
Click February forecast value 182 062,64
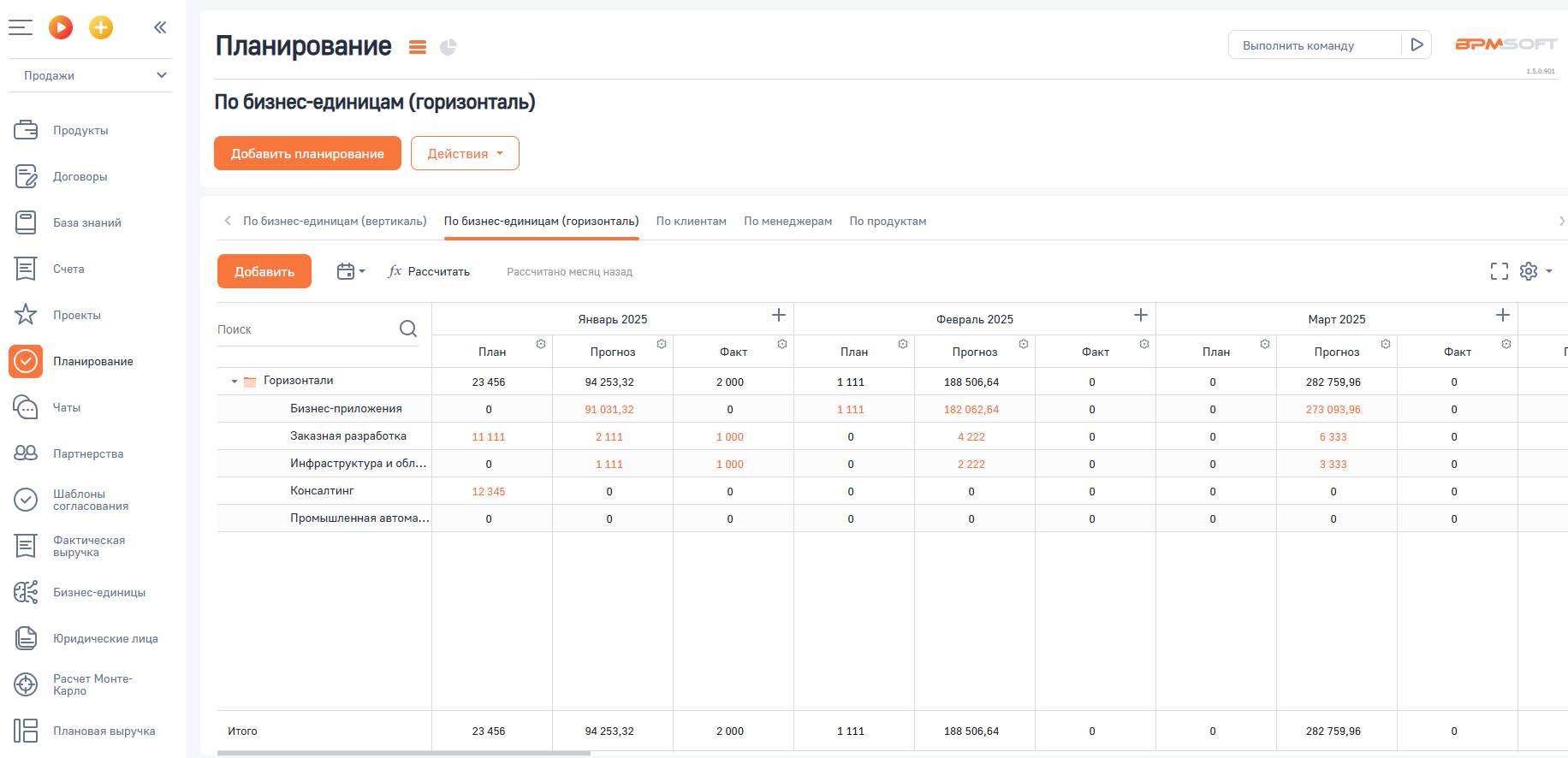[971, 410]
